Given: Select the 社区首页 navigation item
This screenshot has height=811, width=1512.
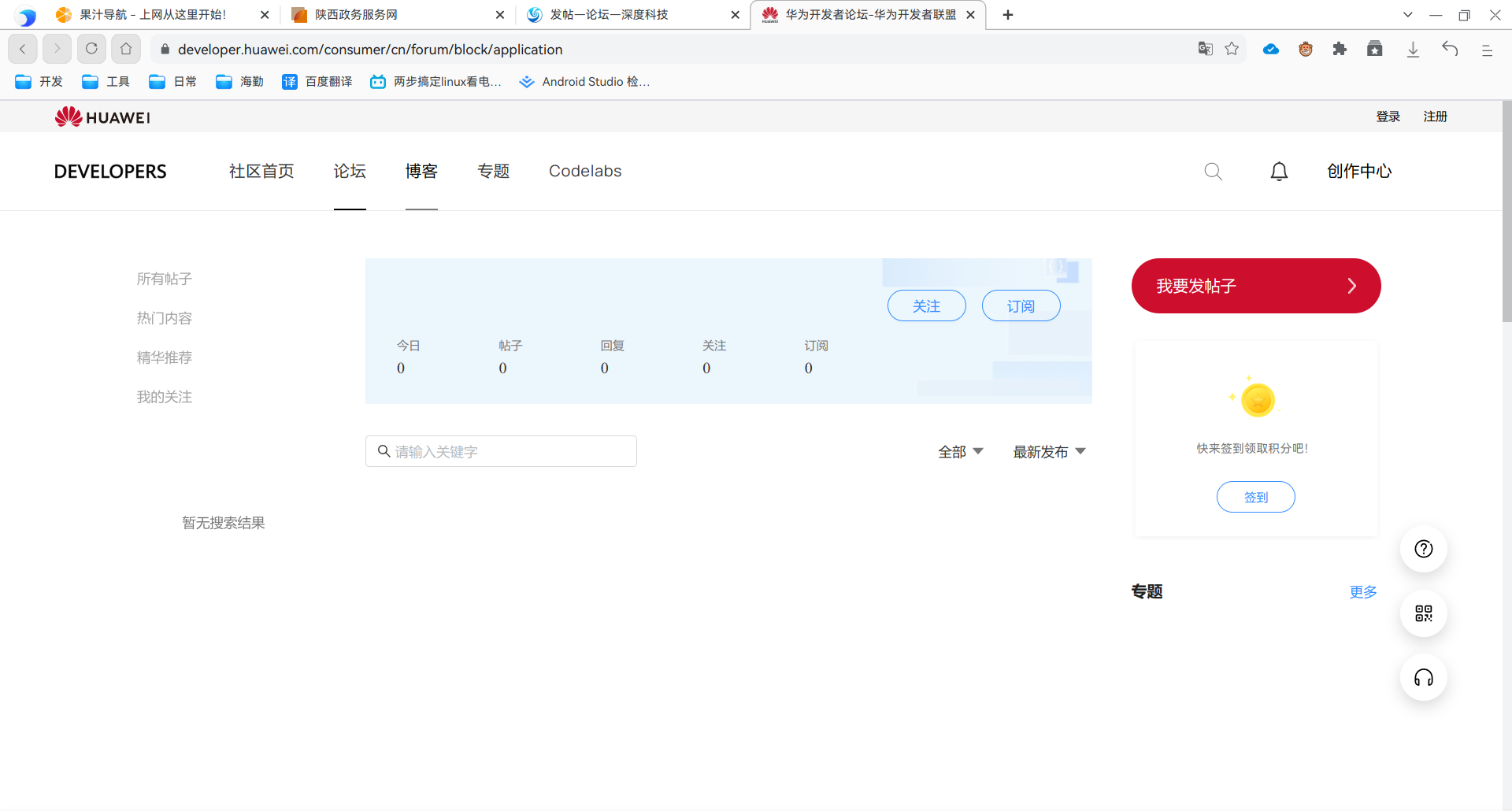Looking at the screenshot, I should [x=261, y=172].
